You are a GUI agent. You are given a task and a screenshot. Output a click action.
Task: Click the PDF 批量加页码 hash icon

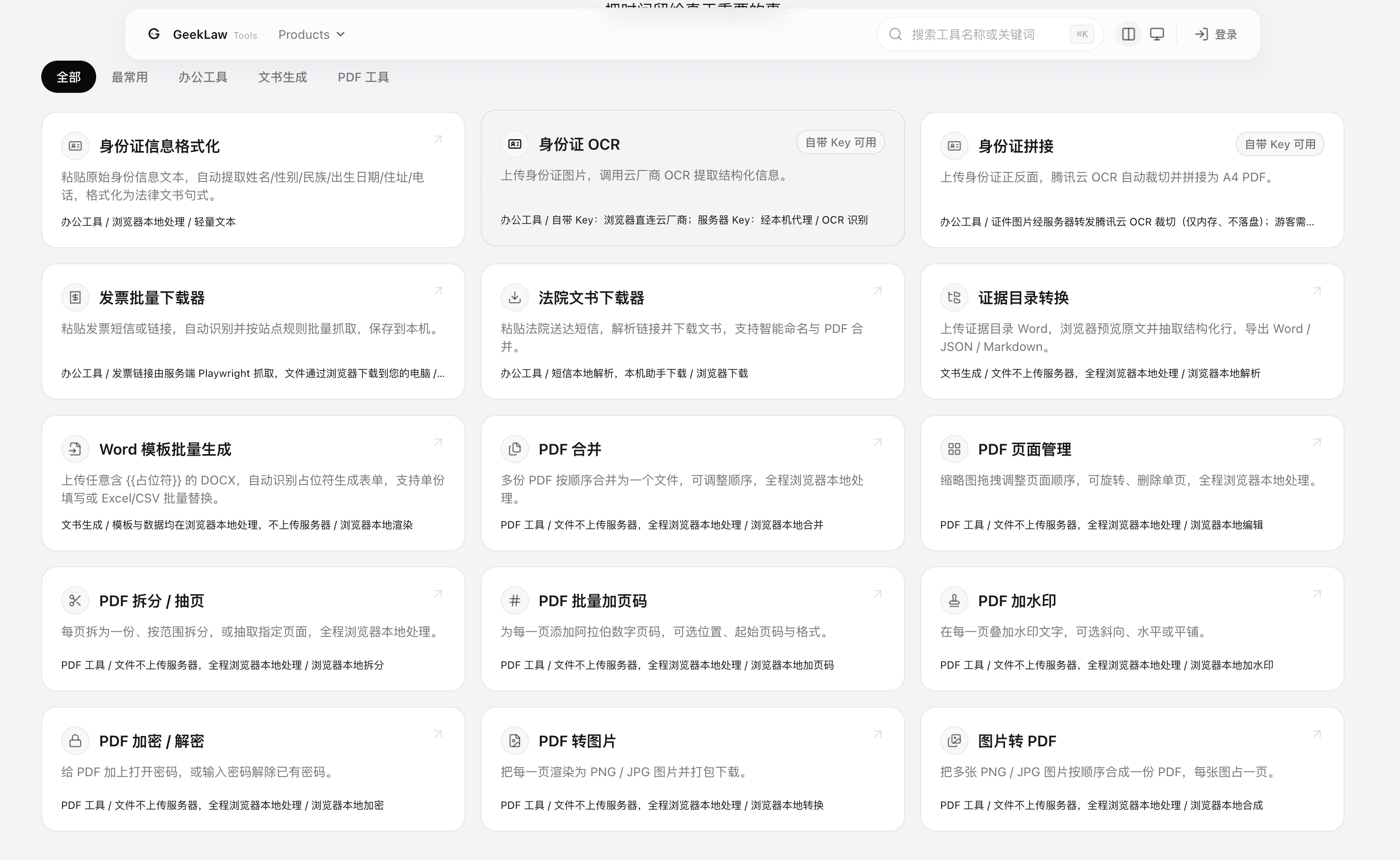515,600
